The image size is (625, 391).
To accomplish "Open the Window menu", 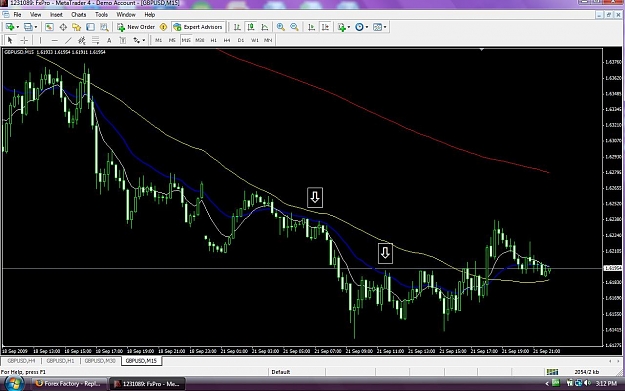I will (126, 15).
